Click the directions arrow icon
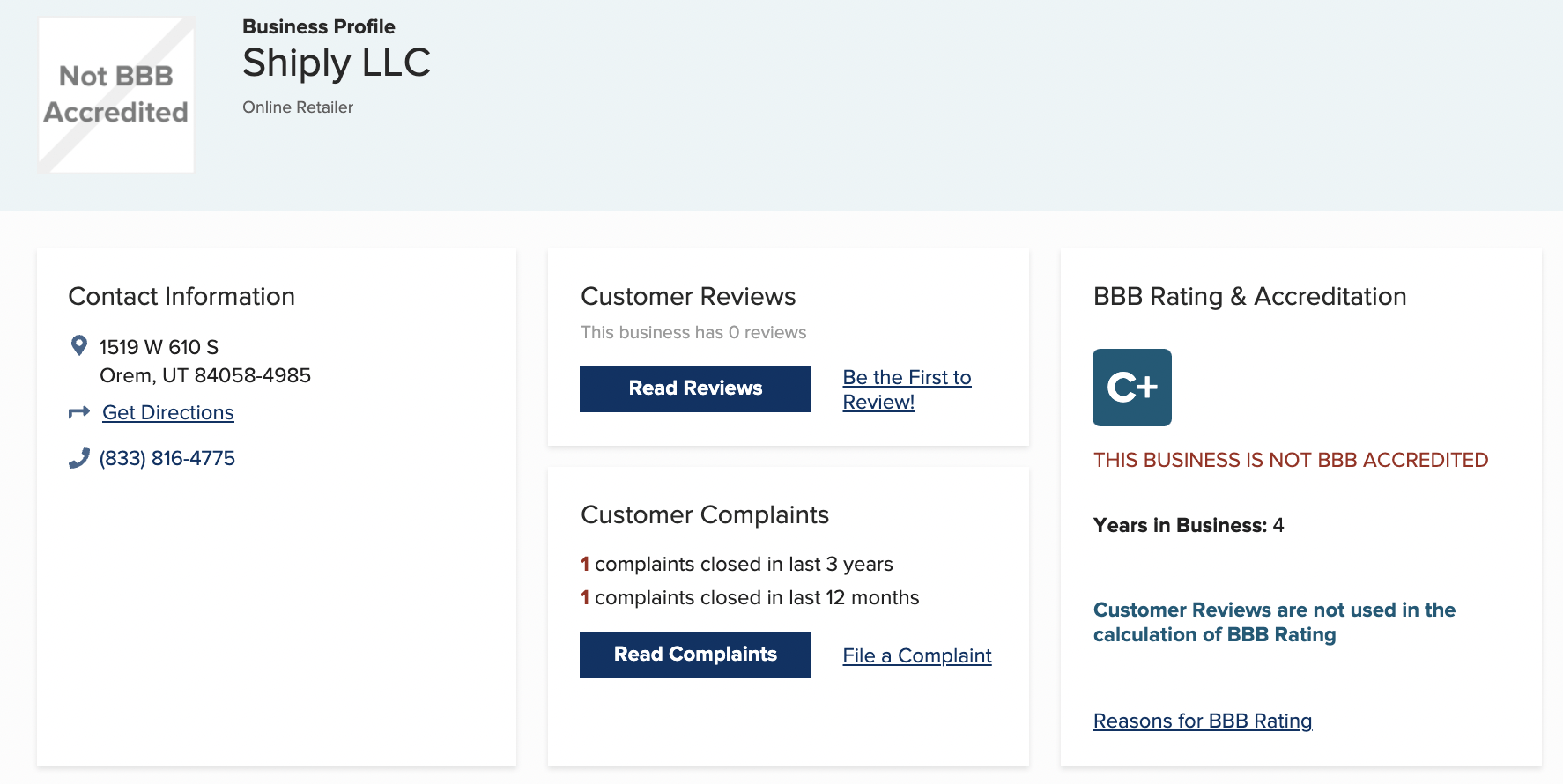Screen dimensions: 1563x784 tap(79, 412)
